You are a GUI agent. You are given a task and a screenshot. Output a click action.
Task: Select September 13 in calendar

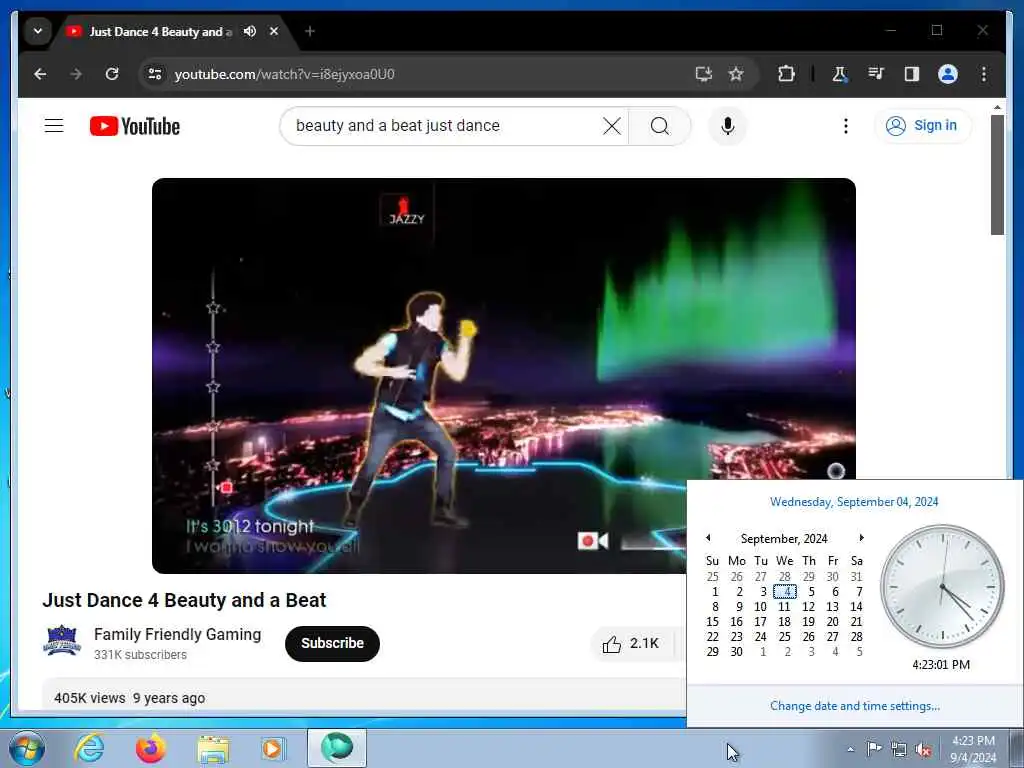coord(832,607)
